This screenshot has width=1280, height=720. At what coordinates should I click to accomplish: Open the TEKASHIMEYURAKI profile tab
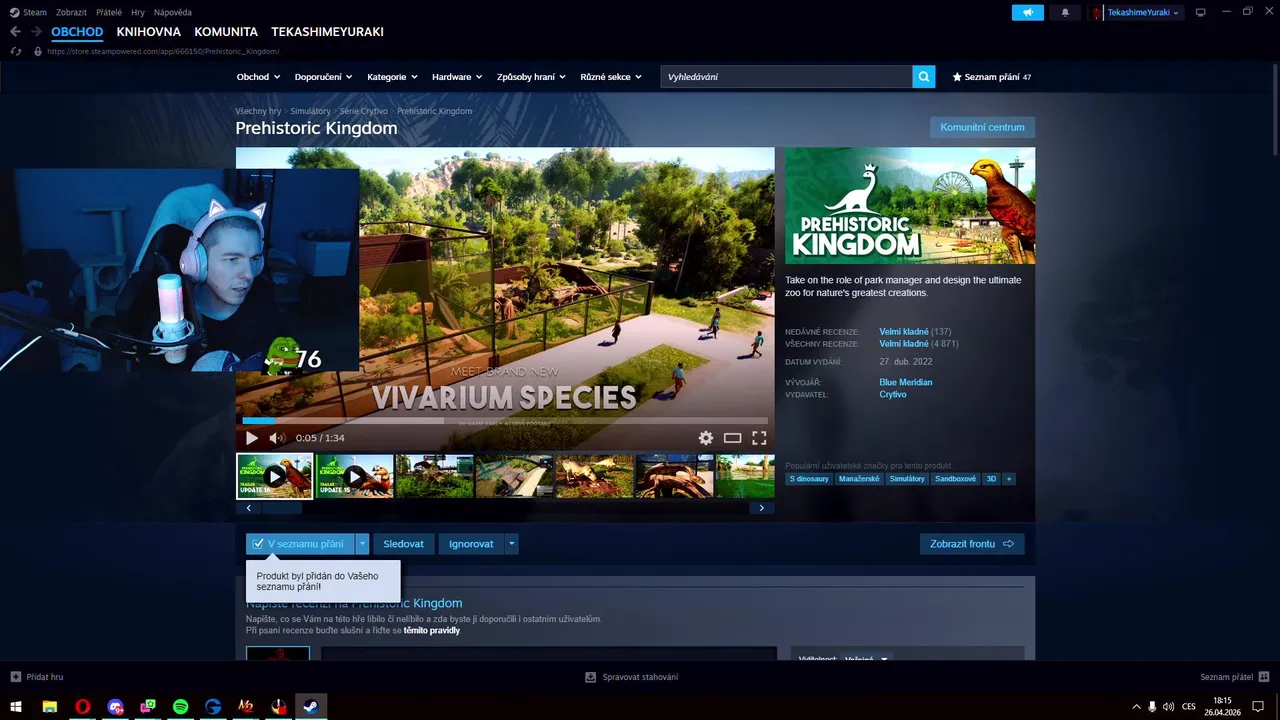(x=327, y=32)
